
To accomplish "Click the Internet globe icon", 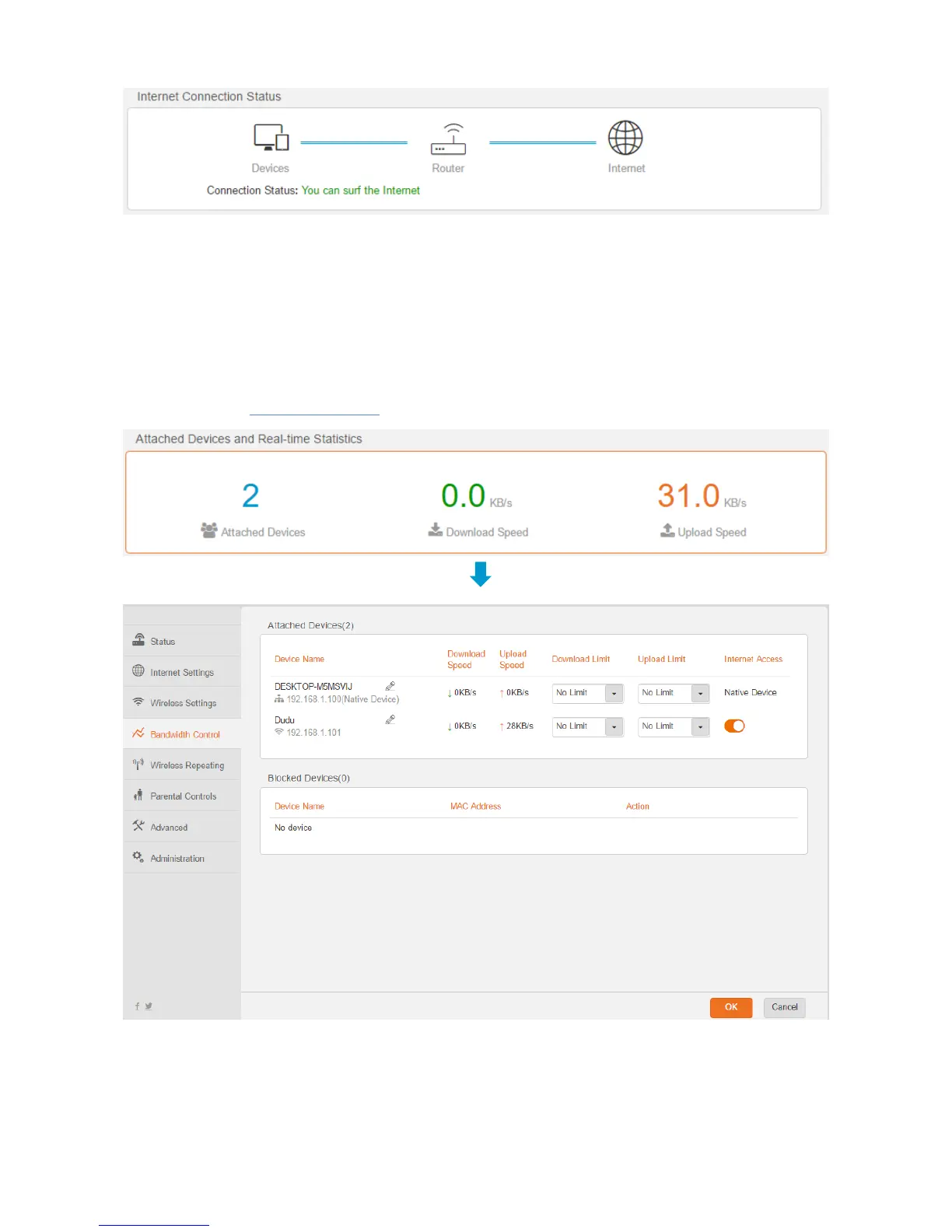I will (x=625, y=138).
